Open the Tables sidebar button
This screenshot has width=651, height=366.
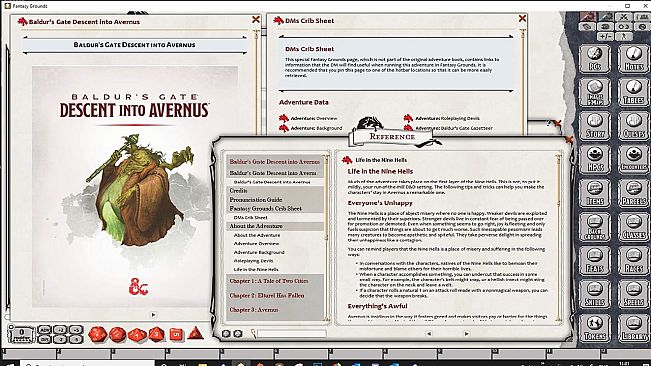coord(634,92)
